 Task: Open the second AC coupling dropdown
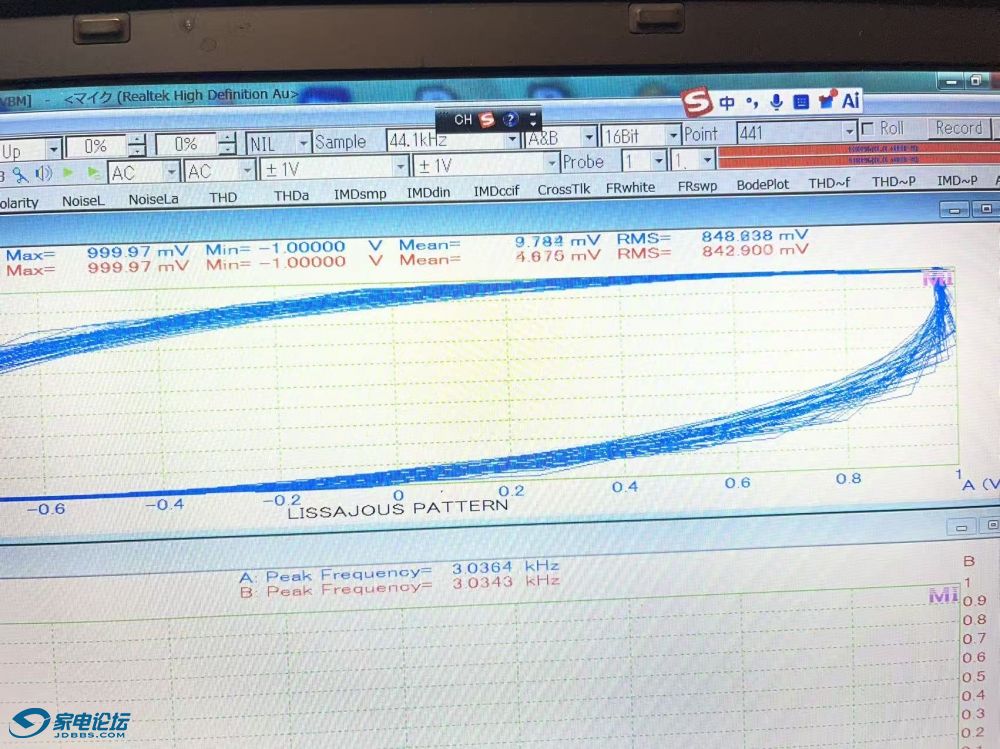click(247, 170)
